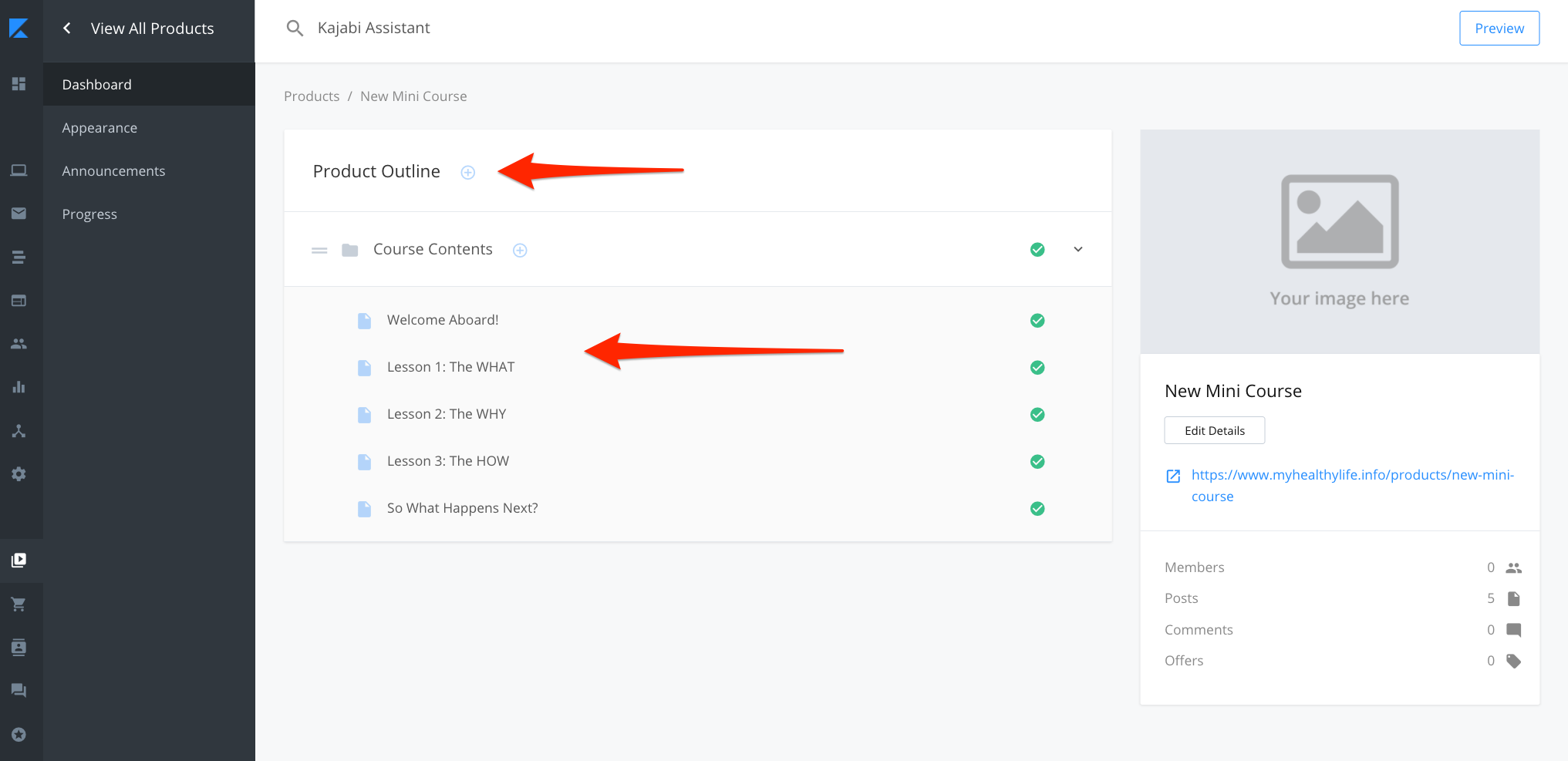Click the Comments stat label
This screenshot has height=761, width=1568.
point(1199,630)
